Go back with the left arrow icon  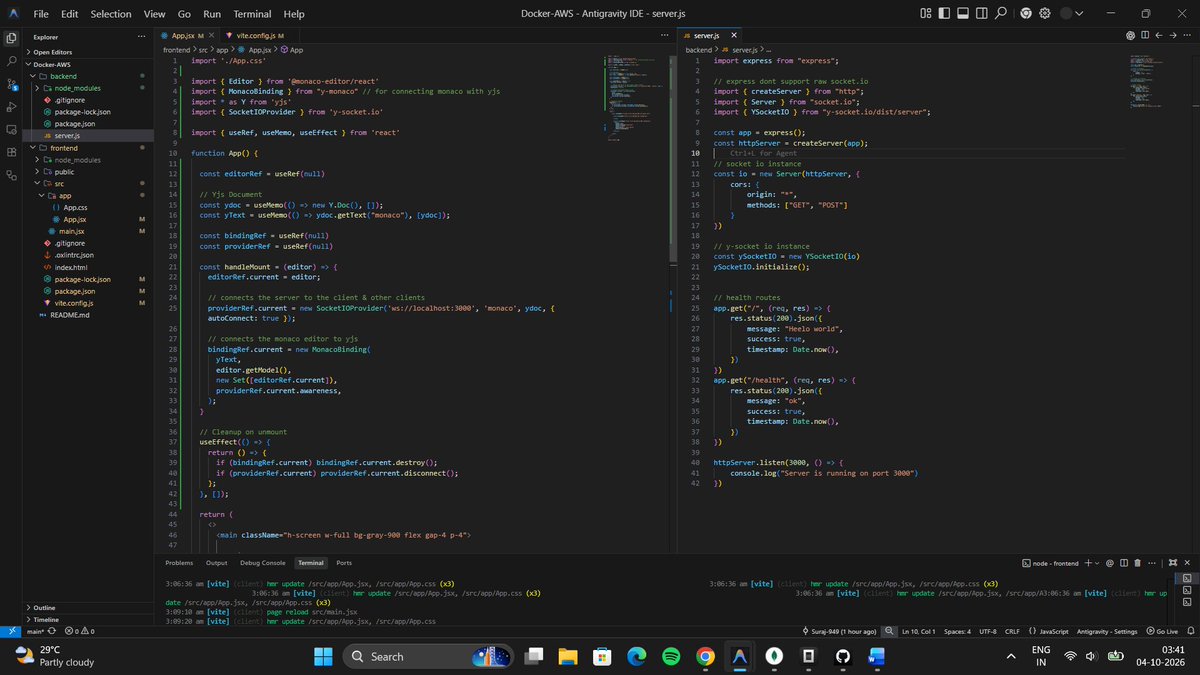click(1161, 35)
